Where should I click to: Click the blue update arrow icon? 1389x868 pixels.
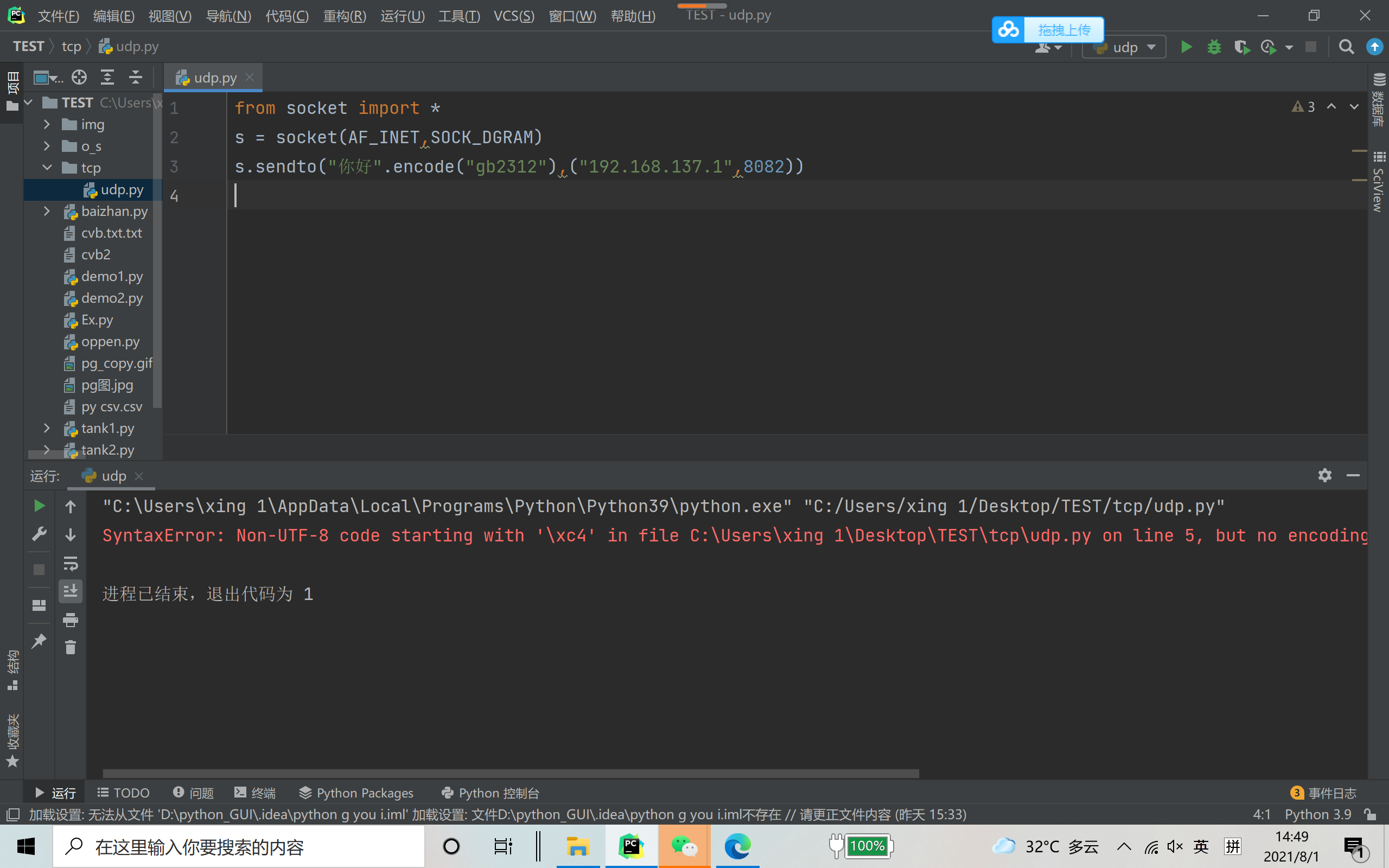pyautogui.click(x=1375, y=47)
